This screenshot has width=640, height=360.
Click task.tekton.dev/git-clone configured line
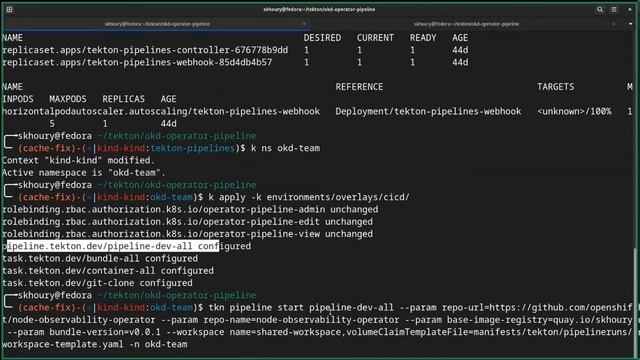[97, 283]
